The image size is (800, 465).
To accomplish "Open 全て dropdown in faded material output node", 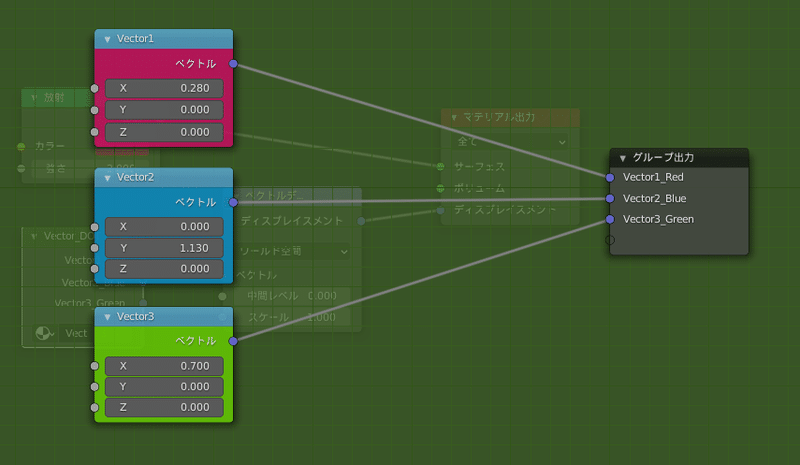I will (x=510, y=141).
